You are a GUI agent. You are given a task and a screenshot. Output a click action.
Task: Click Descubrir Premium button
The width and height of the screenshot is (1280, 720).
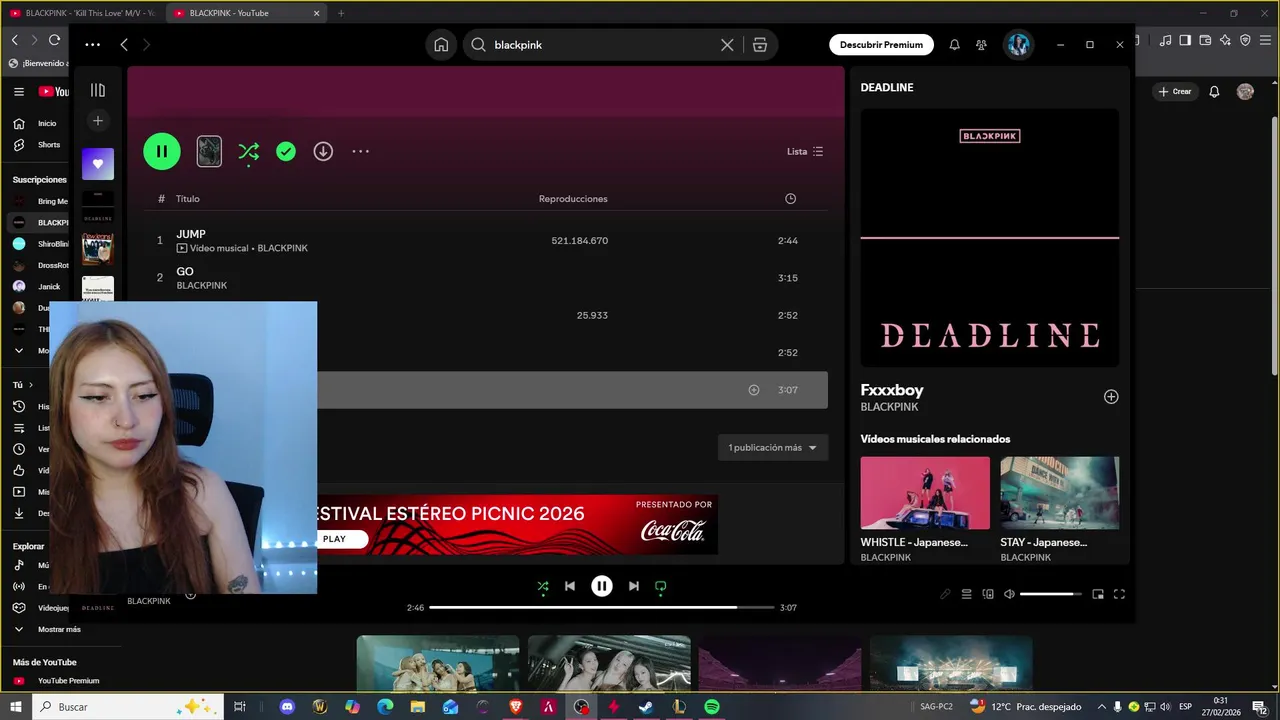click(881, 45)
